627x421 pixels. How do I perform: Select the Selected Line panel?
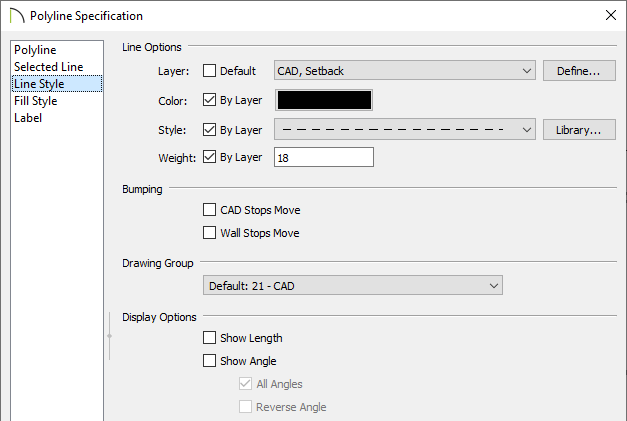coord(57,67)
